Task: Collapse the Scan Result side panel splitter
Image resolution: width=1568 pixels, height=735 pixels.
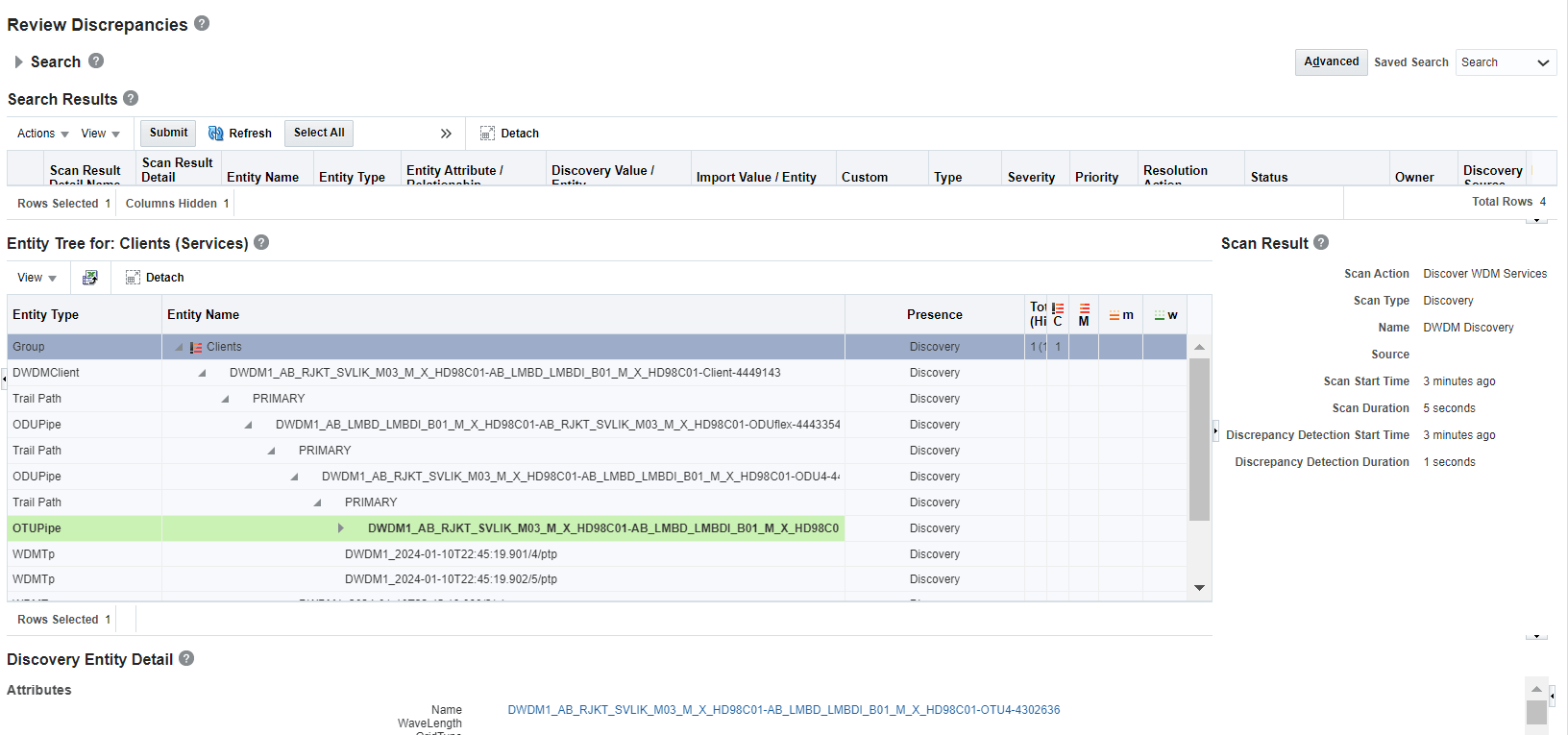Action: (x=1215, y=430)
